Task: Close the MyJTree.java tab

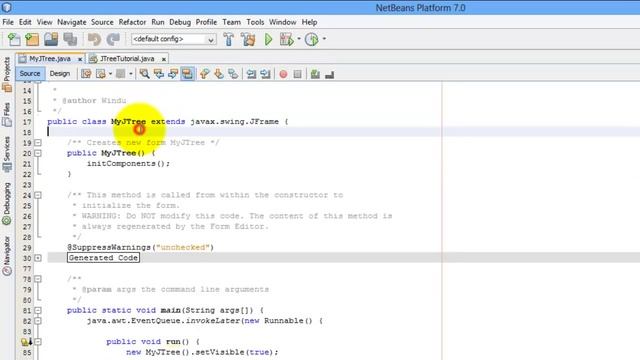Action: click(x=80, y=59)
